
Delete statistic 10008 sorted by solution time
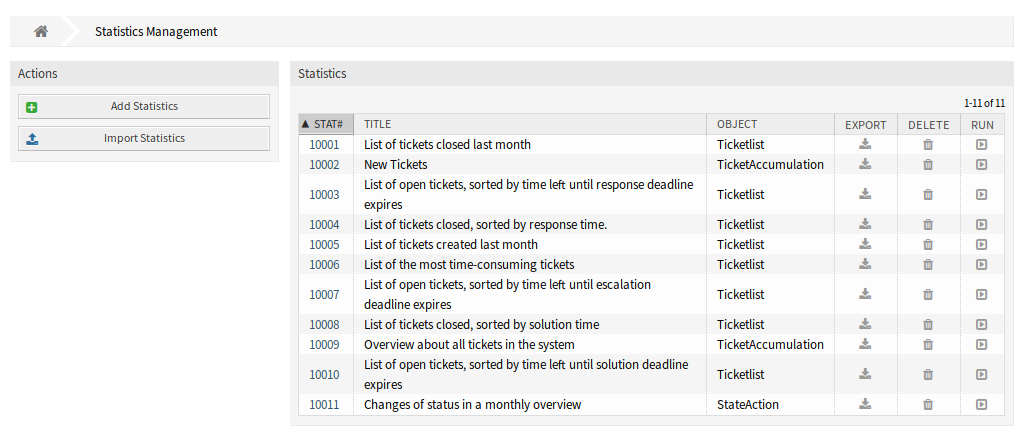[928, 324]
